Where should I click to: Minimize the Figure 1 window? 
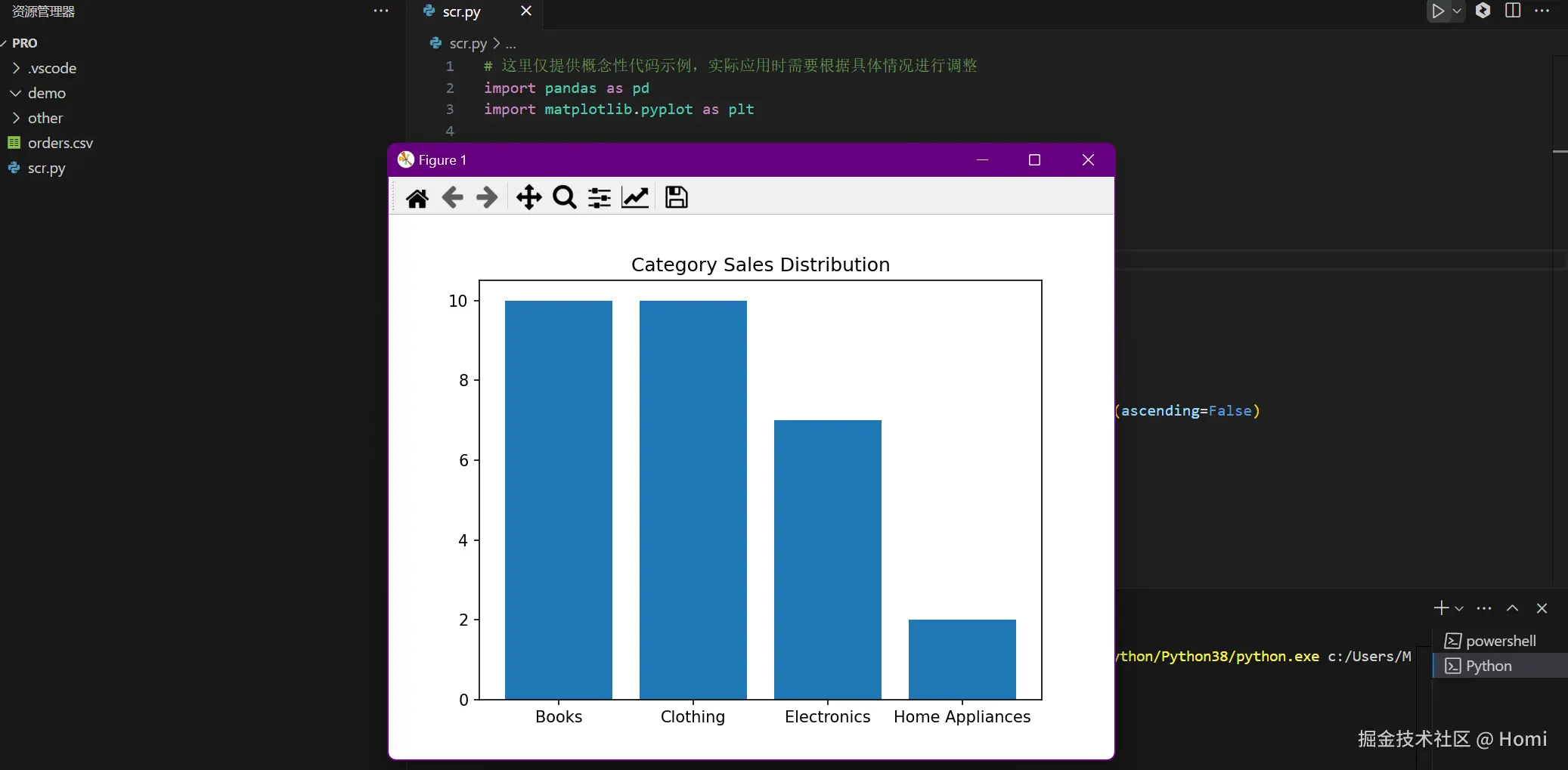tap(983, 159)
